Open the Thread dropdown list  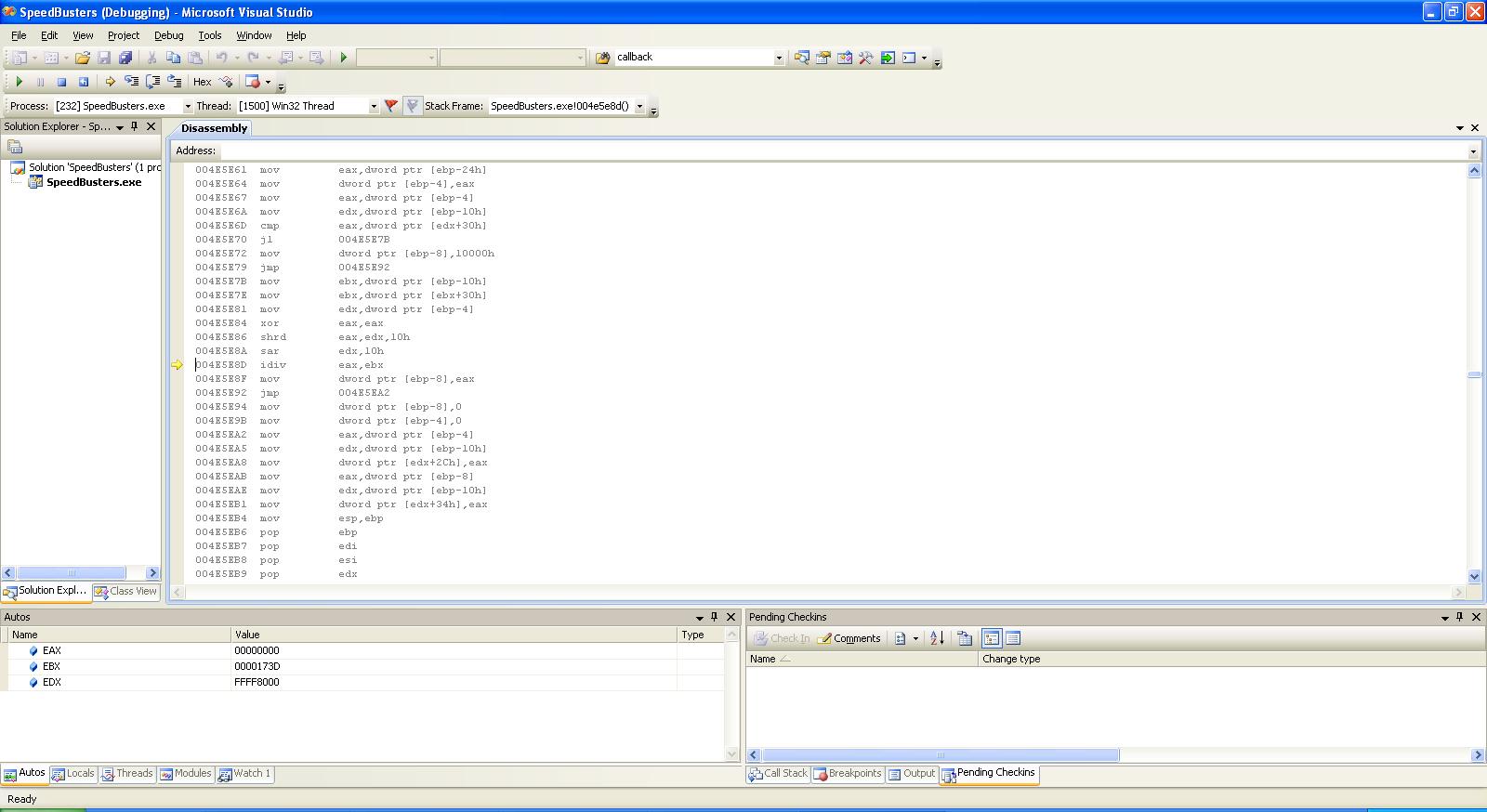tap(374, 106)
